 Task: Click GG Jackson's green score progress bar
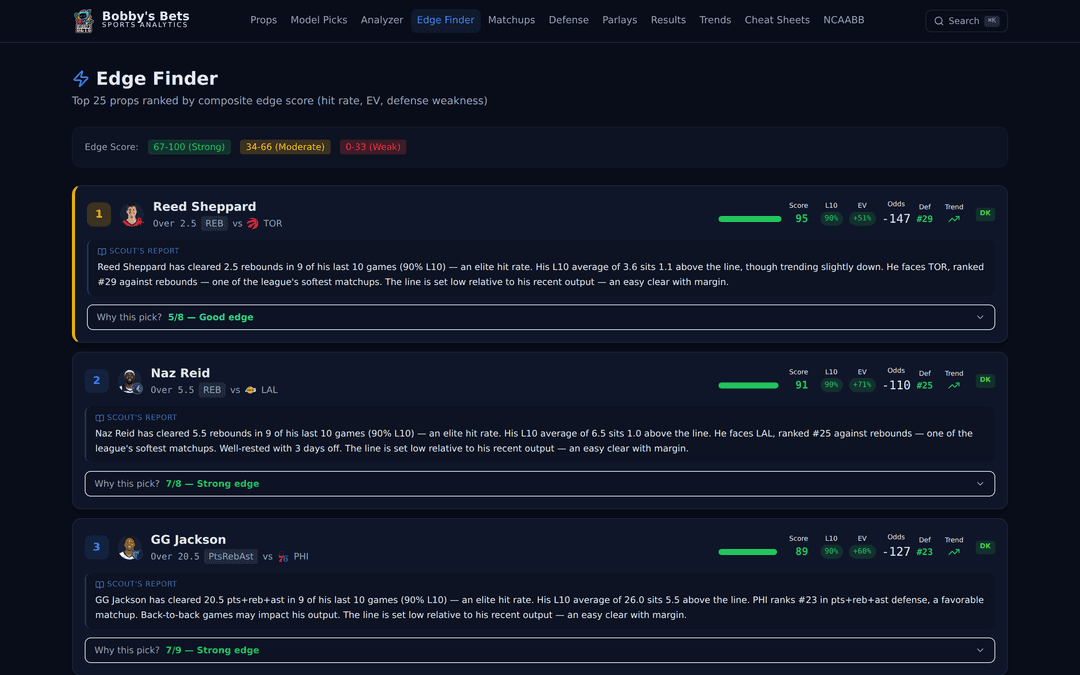pyautogui.click(x=748, y=552)
